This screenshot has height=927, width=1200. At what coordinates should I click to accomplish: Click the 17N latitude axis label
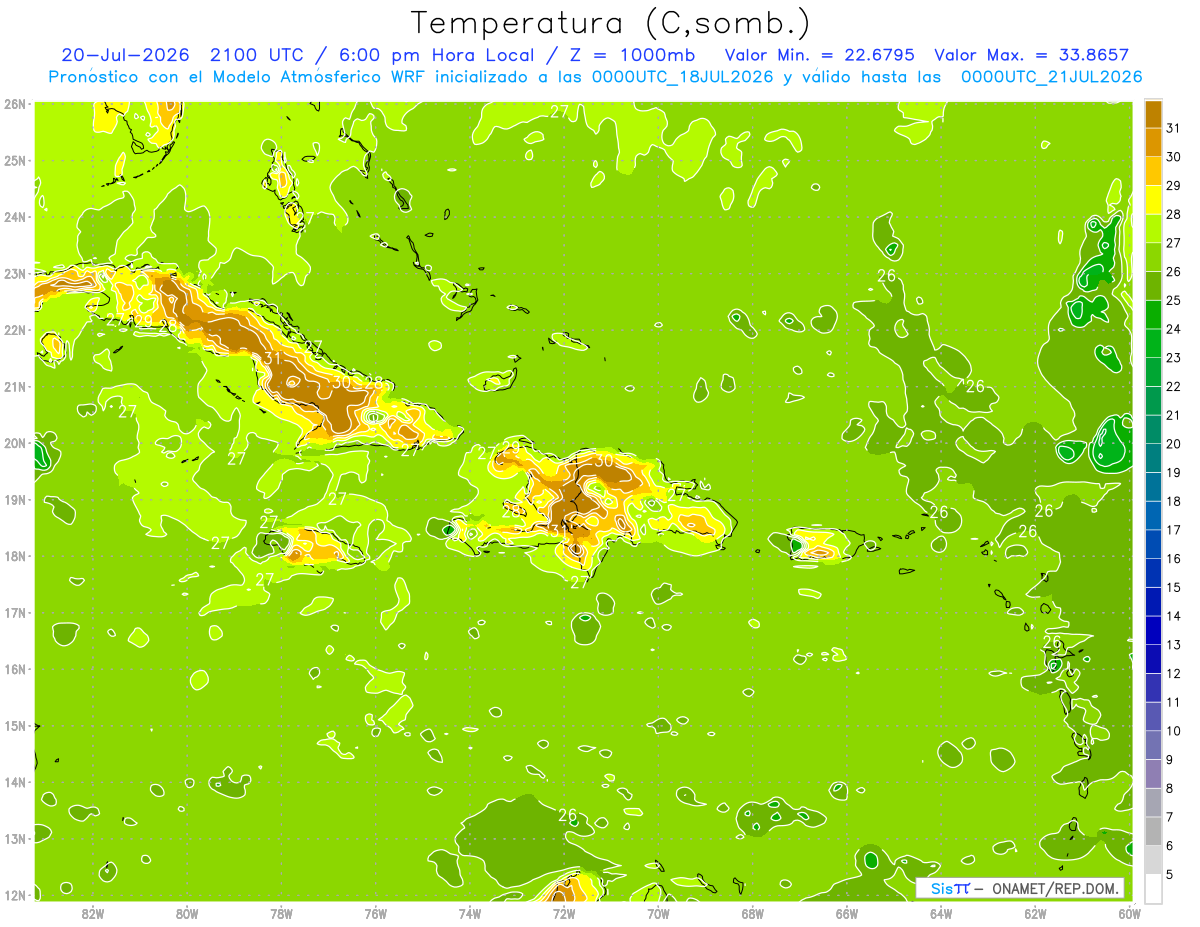pyautogui.click(x=15, y=613)
